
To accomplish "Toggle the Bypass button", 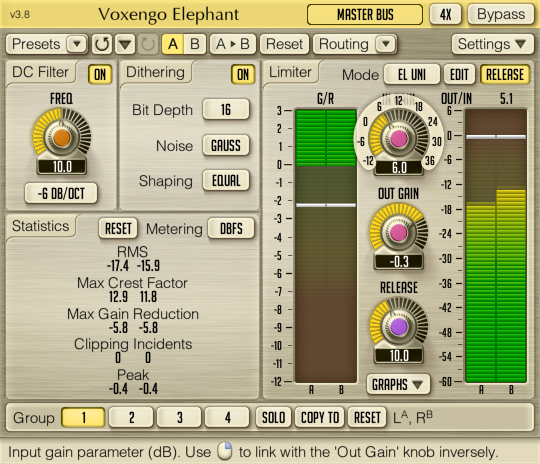I will click(x=501, y=15).
